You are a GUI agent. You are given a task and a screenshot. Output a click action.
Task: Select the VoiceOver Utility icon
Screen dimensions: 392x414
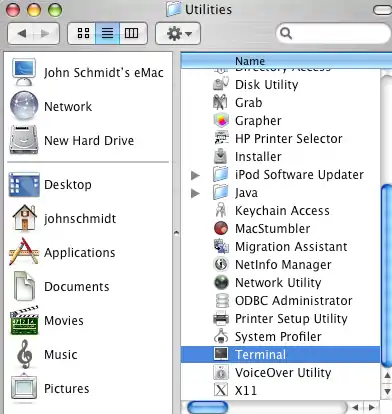[x=221, y=372]
